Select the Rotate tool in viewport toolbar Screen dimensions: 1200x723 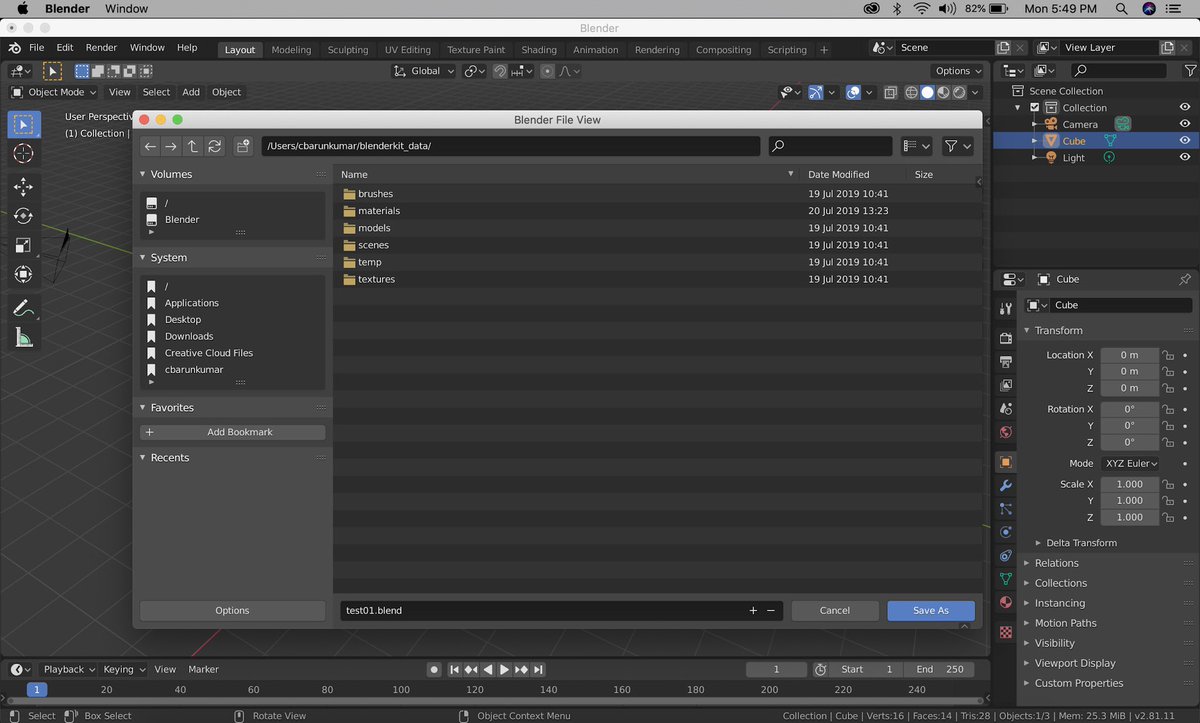click(x=23, y=216)
